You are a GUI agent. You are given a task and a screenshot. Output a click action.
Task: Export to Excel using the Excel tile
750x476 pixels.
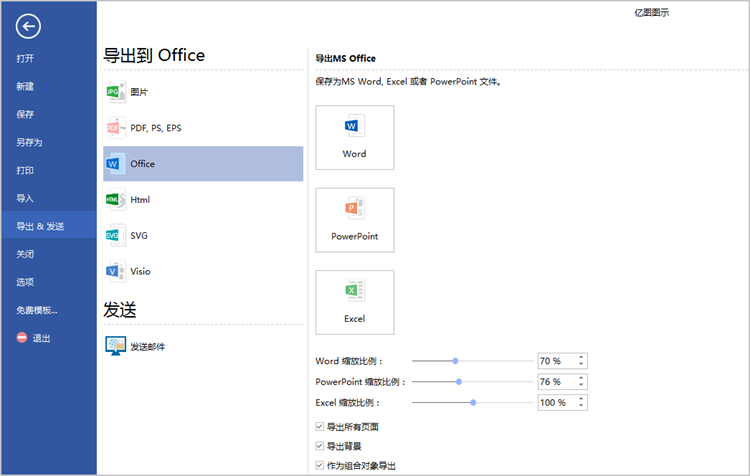pyautogui.click(x=354, y=302)
